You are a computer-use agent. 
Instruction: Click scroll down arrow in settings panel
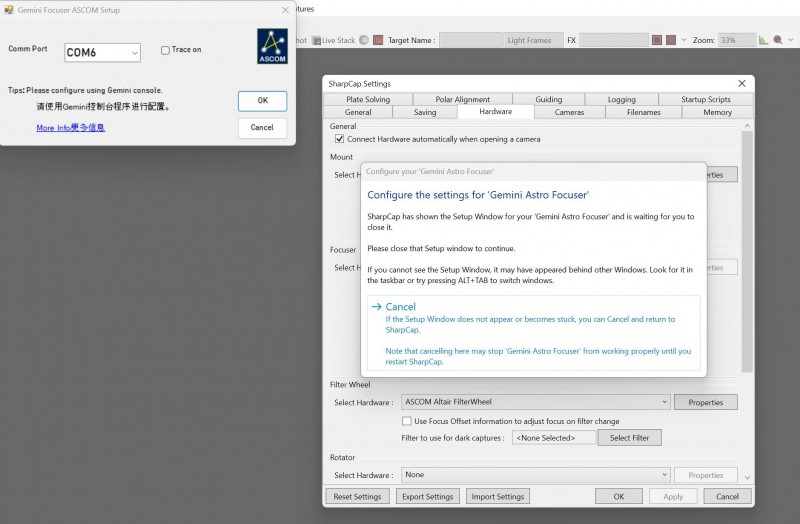[747, 478]
